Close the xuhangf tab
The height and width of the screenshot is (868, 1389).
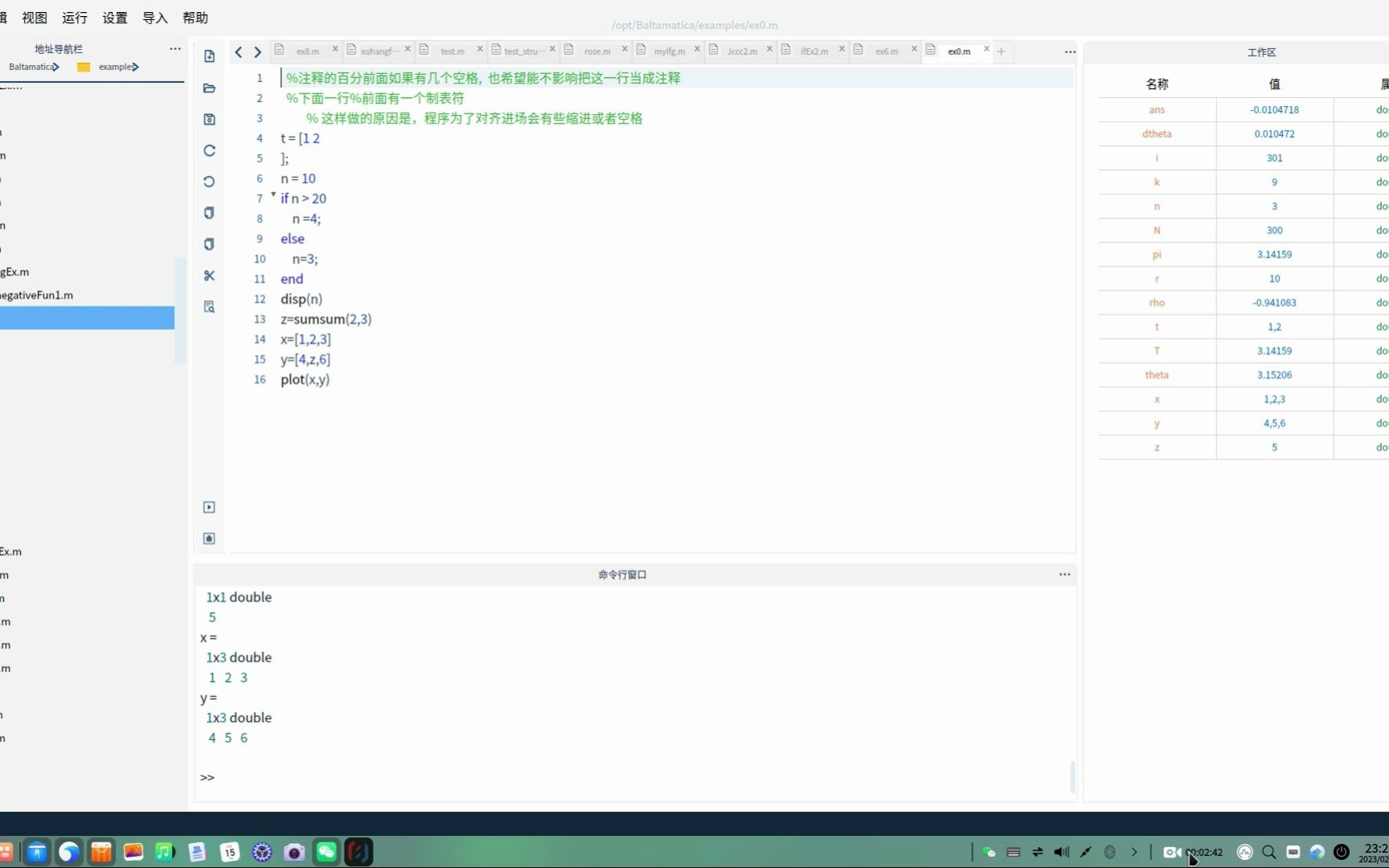(408, 49)
